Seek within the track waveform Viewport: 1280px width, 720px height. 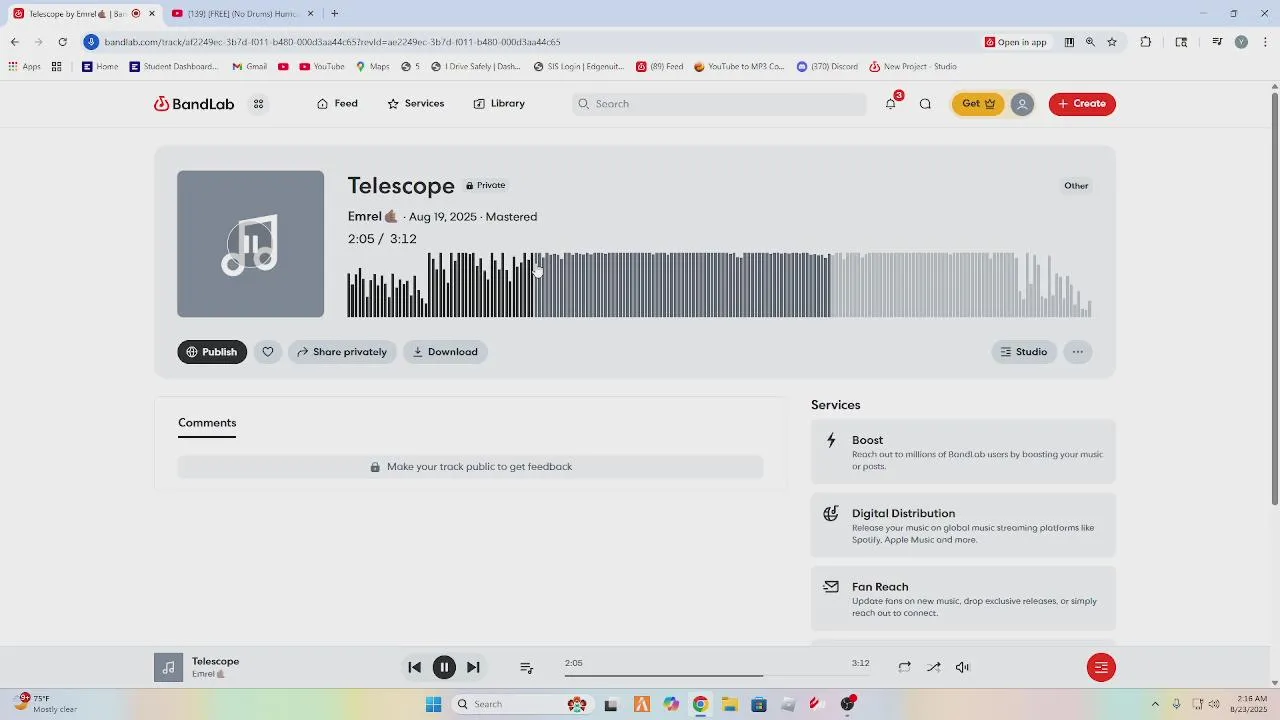pyautogui.click(x=719, y=285)
